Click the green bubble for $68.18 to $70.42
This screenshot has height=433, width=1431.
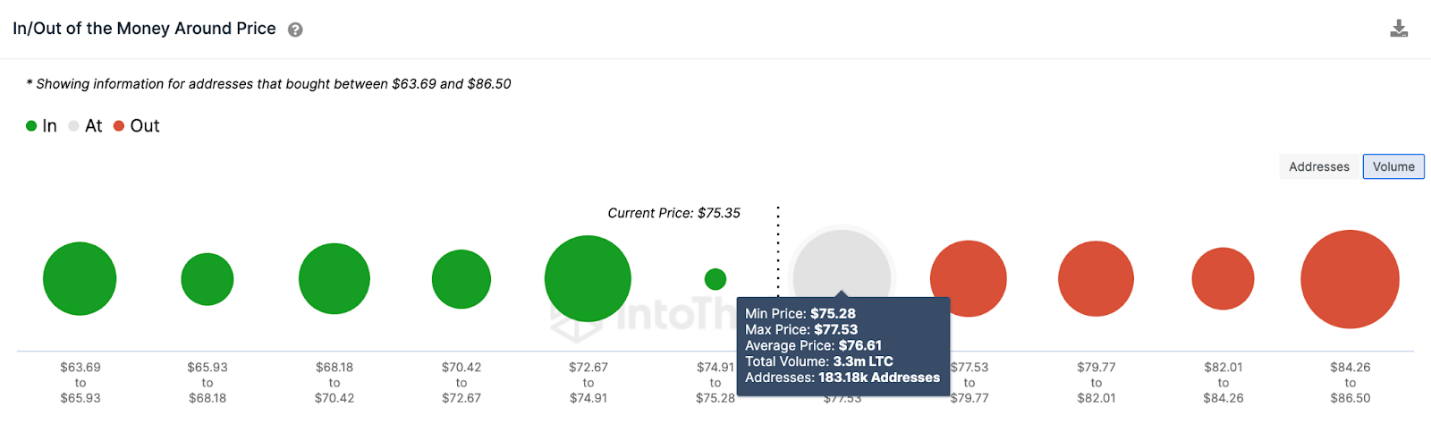point(335,279)
